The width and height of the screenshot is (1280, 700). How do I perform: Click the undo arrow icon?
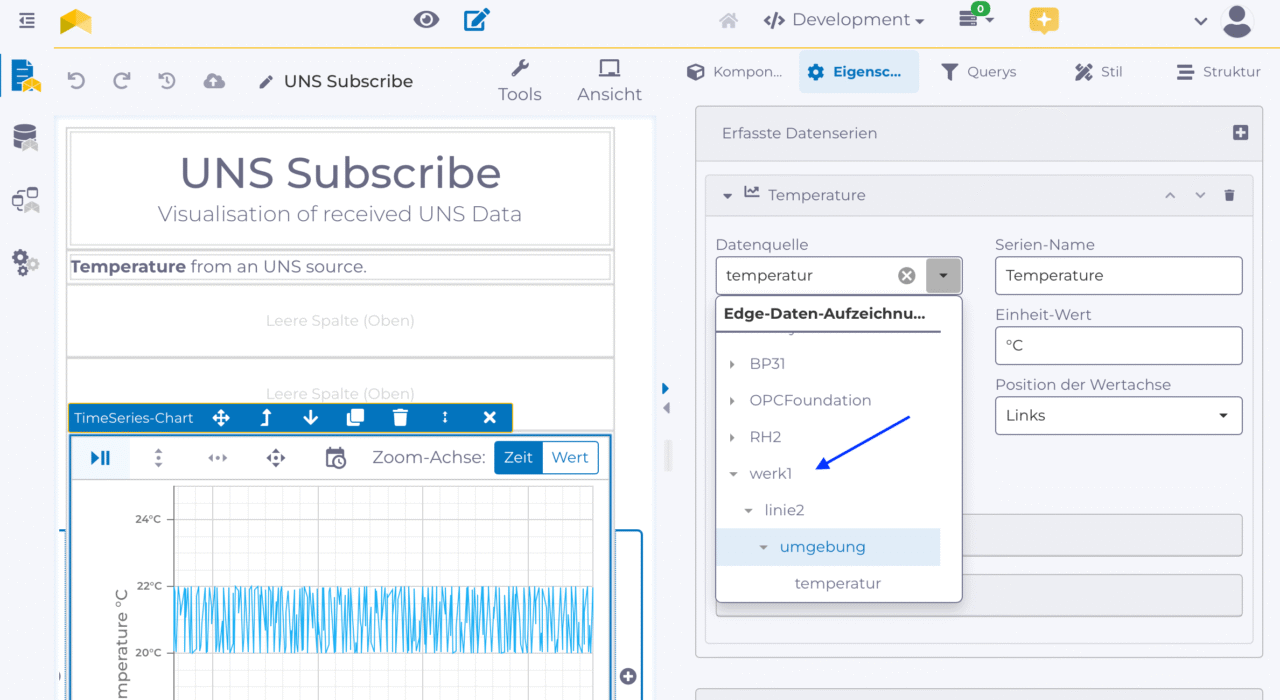(76, 81)
